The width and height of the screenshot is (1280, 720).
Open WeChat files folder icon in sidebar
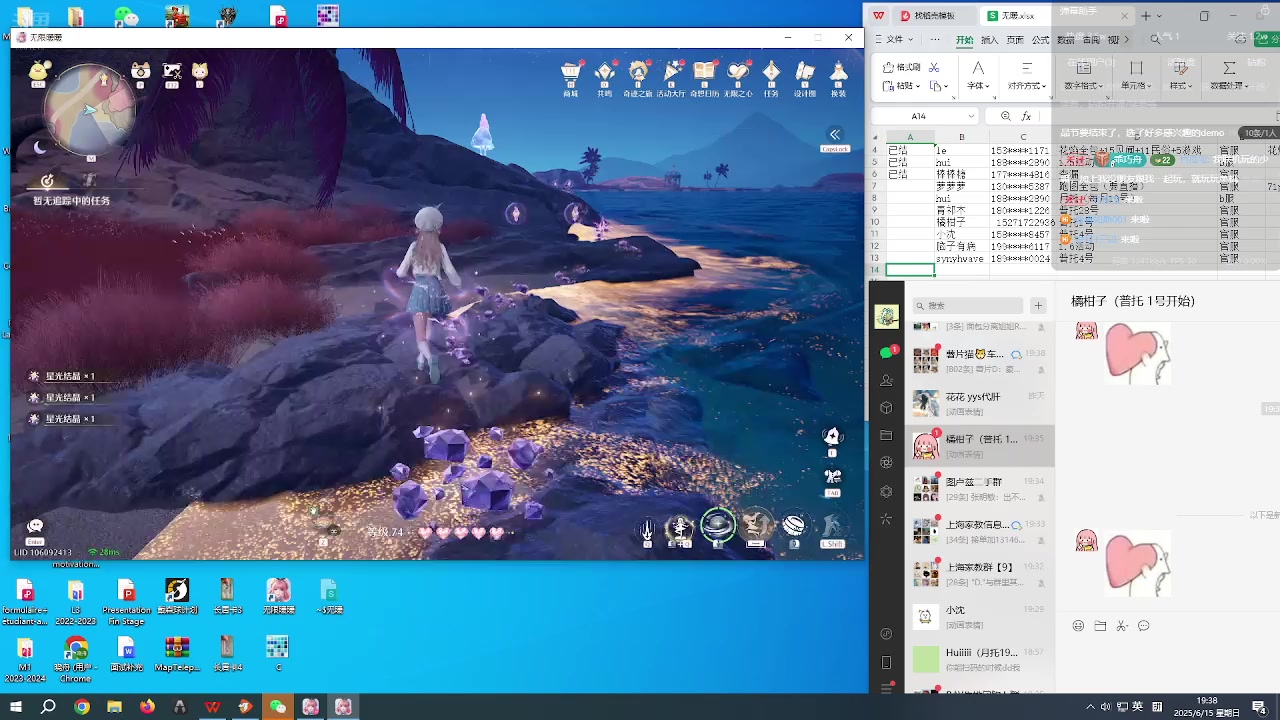pyautogui.click(x=886, y=436)
